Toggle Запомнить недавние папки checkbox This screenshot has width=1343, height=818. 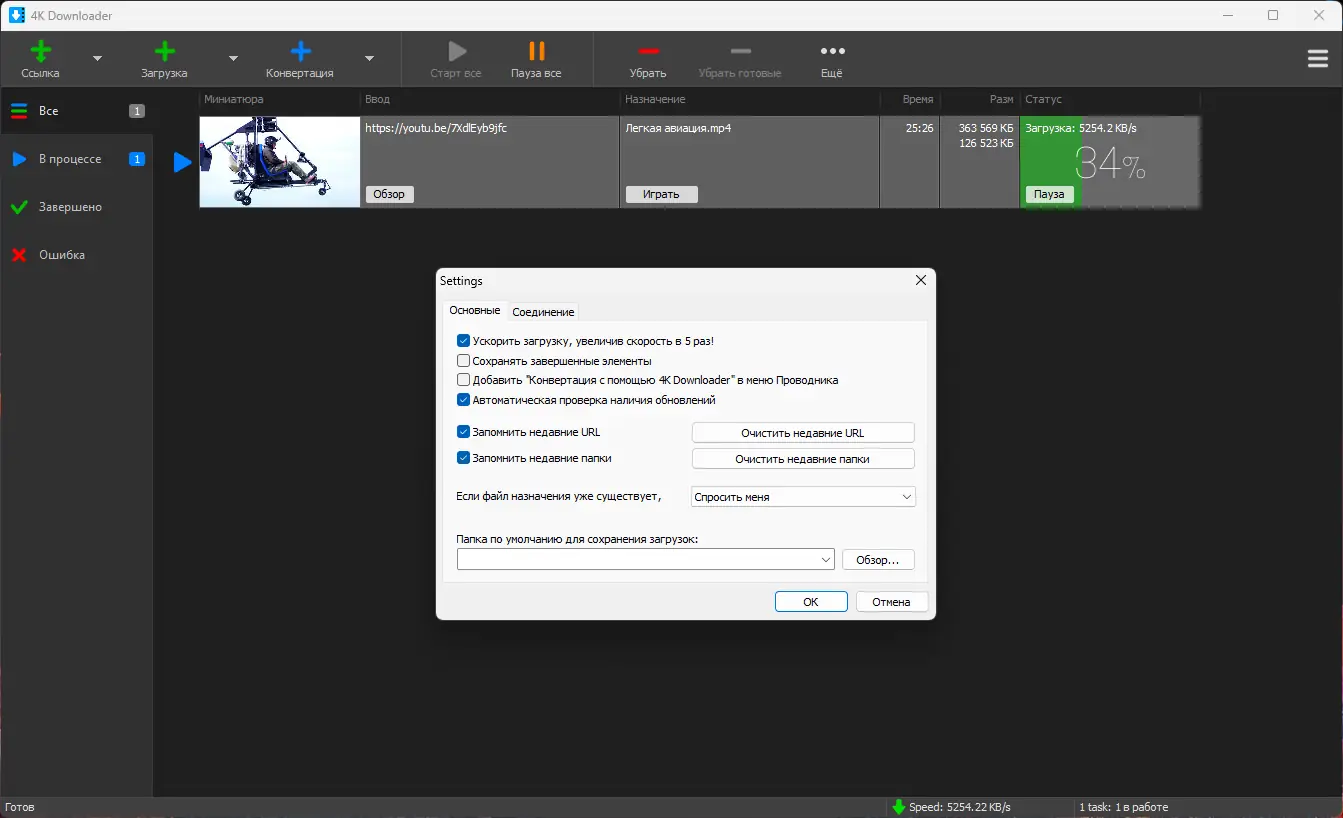464,459
